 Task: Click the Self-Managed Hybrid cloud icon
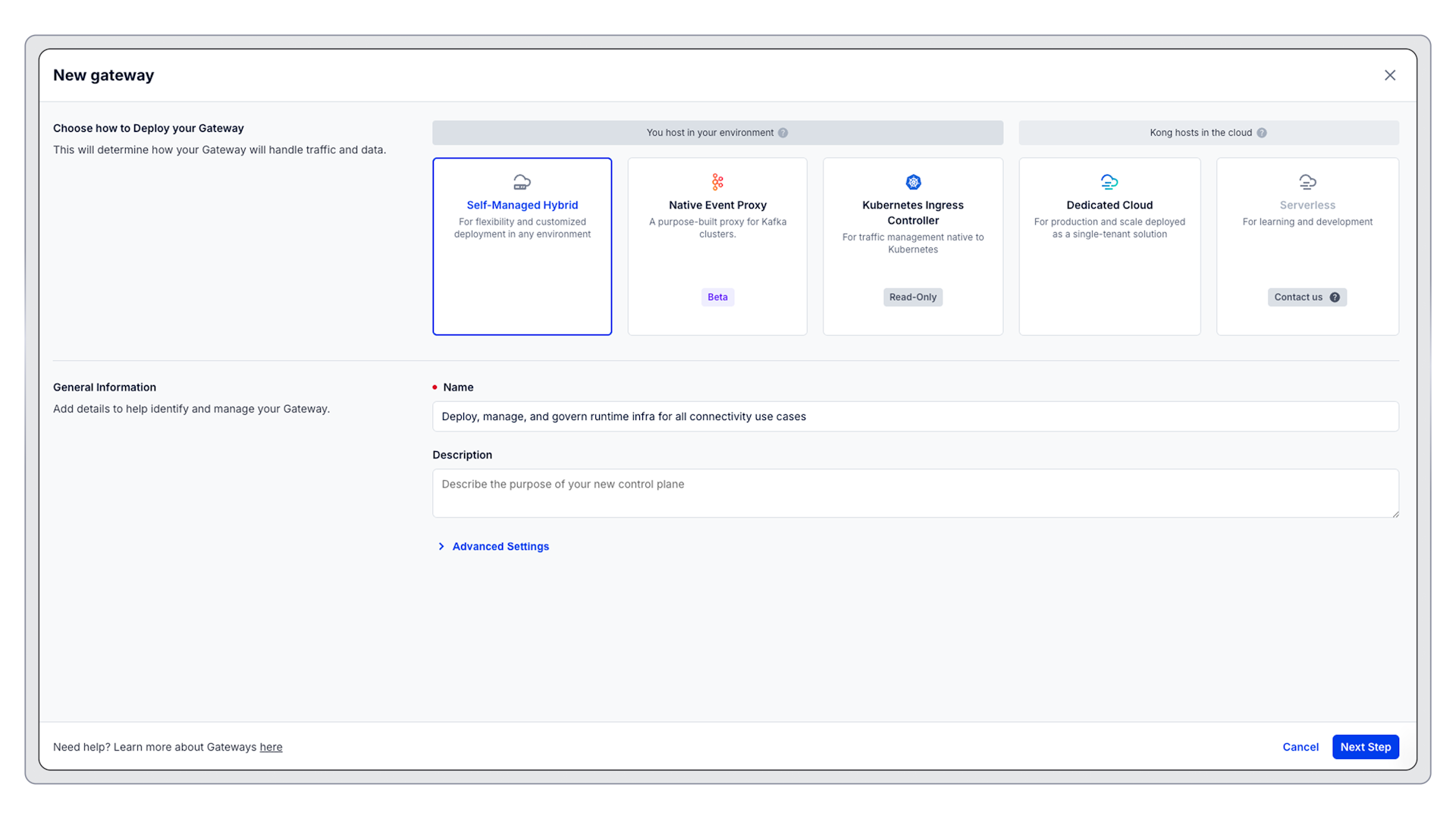click(522, 181)
